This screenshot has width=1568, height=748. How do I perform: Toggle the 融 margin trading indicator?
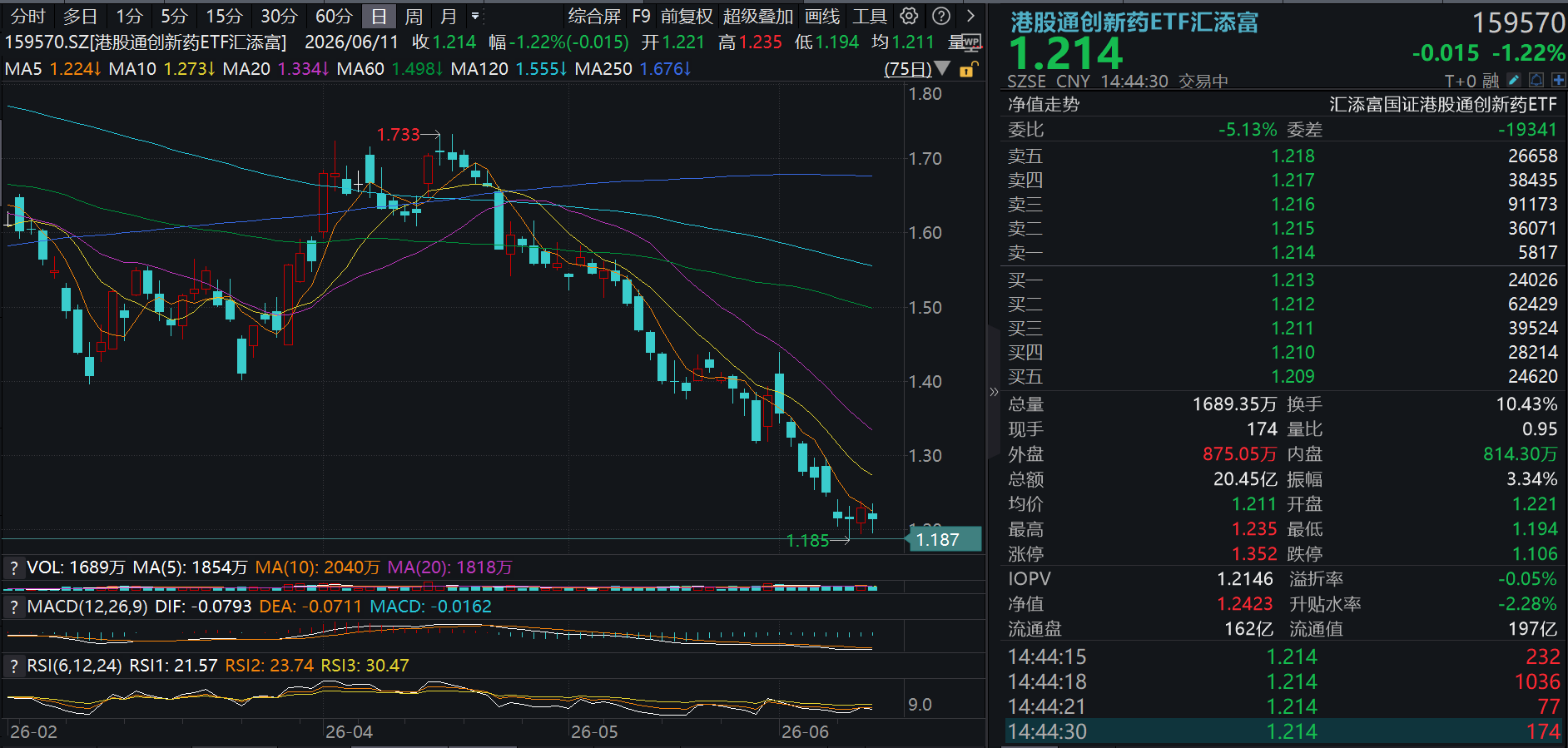pos(1491,81)
